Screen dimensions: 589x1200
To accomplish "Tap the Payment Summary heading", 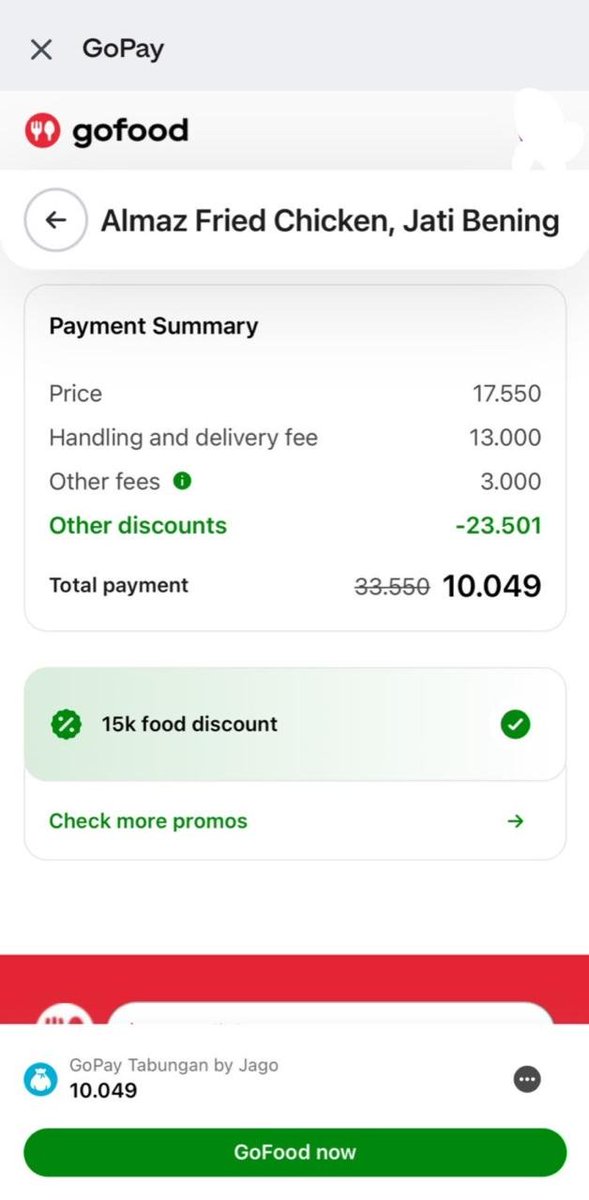I will [154, 326].
